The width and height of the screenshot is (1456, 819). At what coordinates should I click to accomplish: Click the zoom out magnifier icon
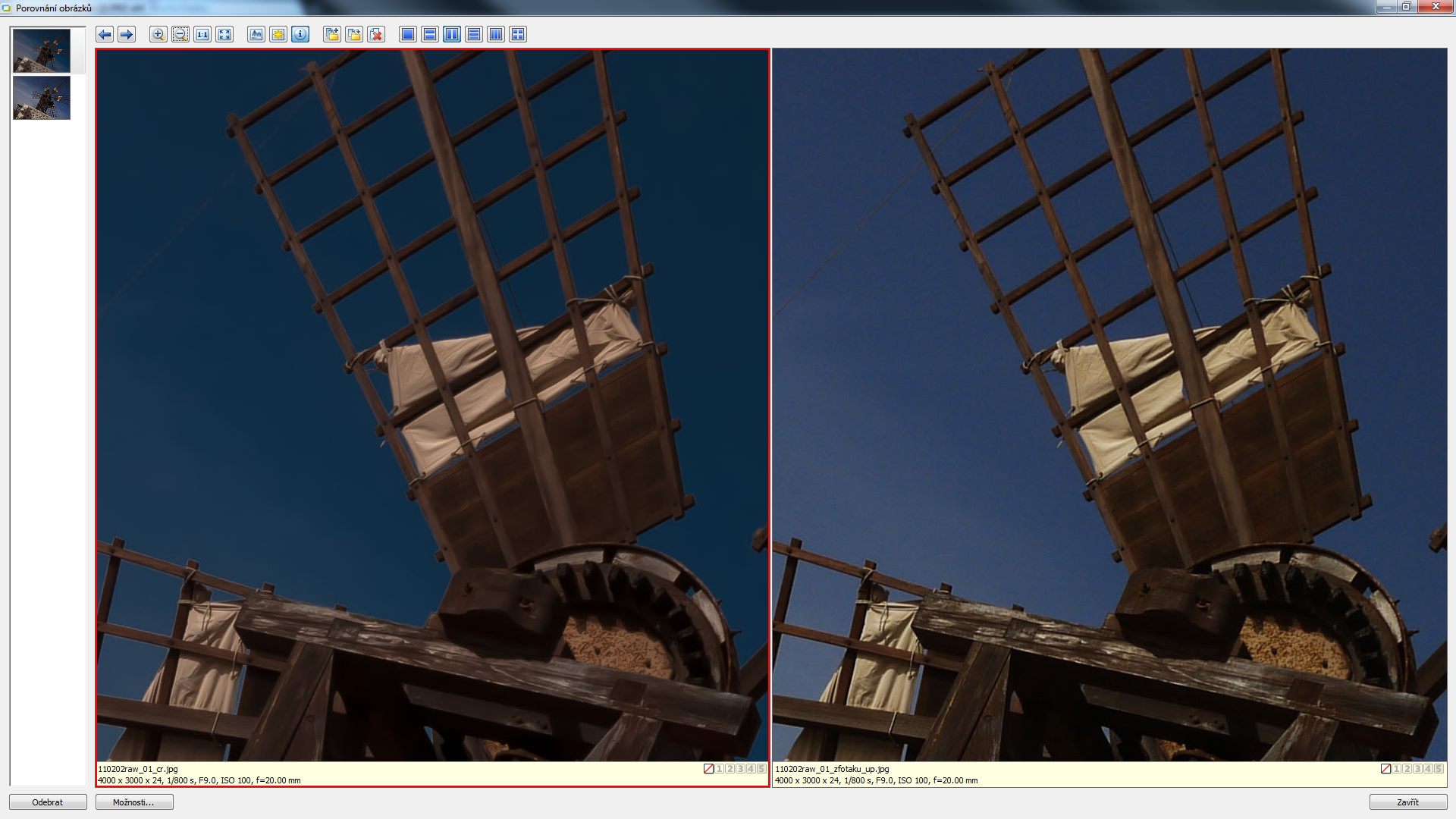pos(180,34)
